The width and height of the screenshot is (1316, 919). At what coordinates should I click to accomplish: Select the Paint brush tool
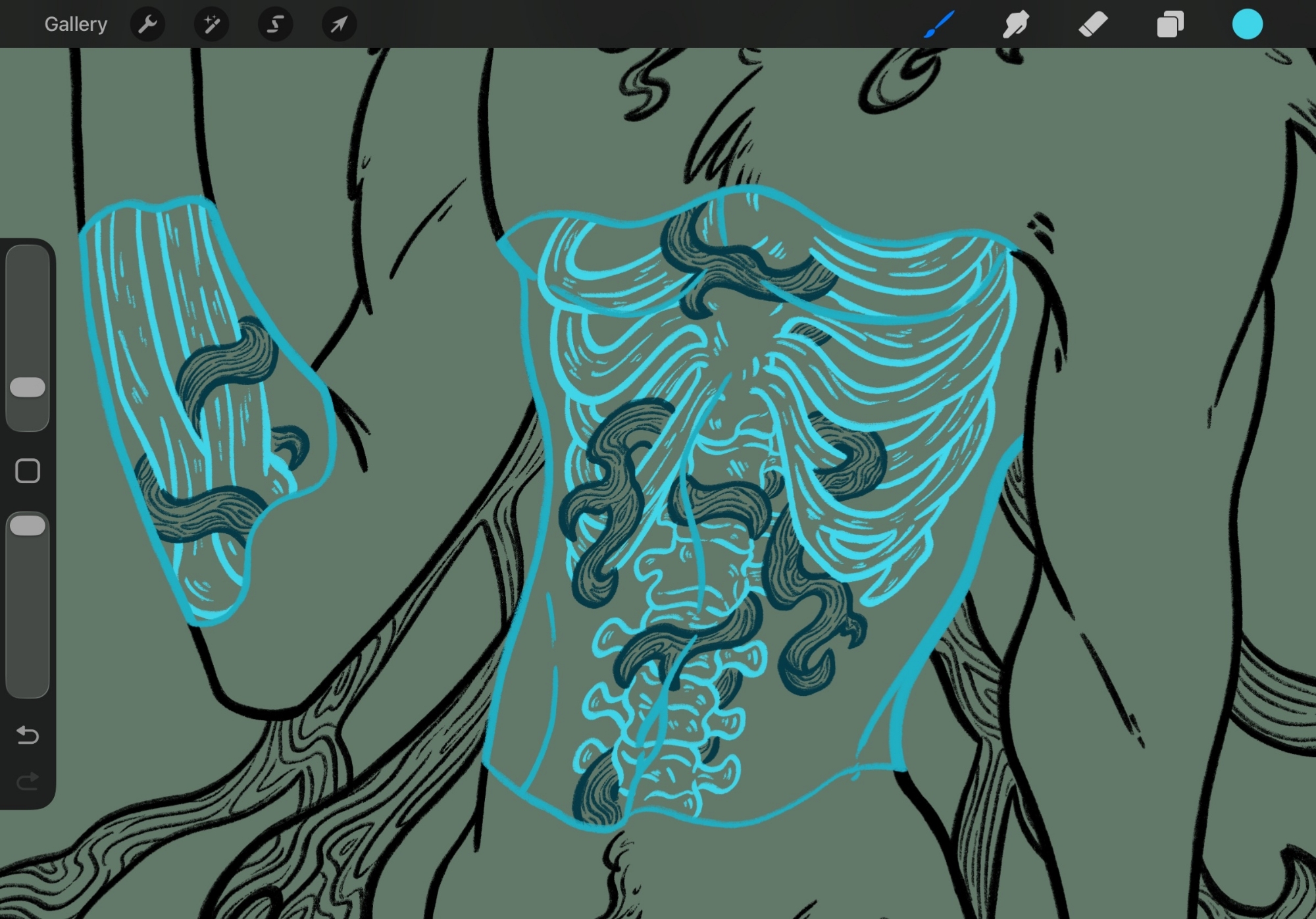tap(939, 24)
